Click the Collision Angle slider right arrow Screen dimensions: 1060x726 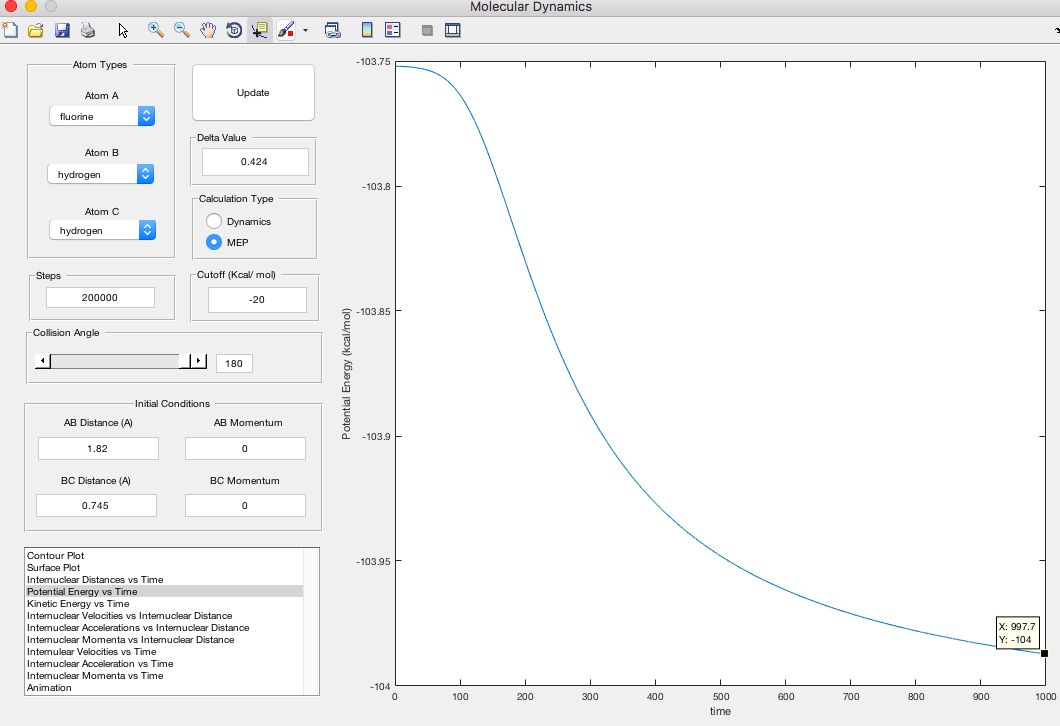(x=198, y=361)
